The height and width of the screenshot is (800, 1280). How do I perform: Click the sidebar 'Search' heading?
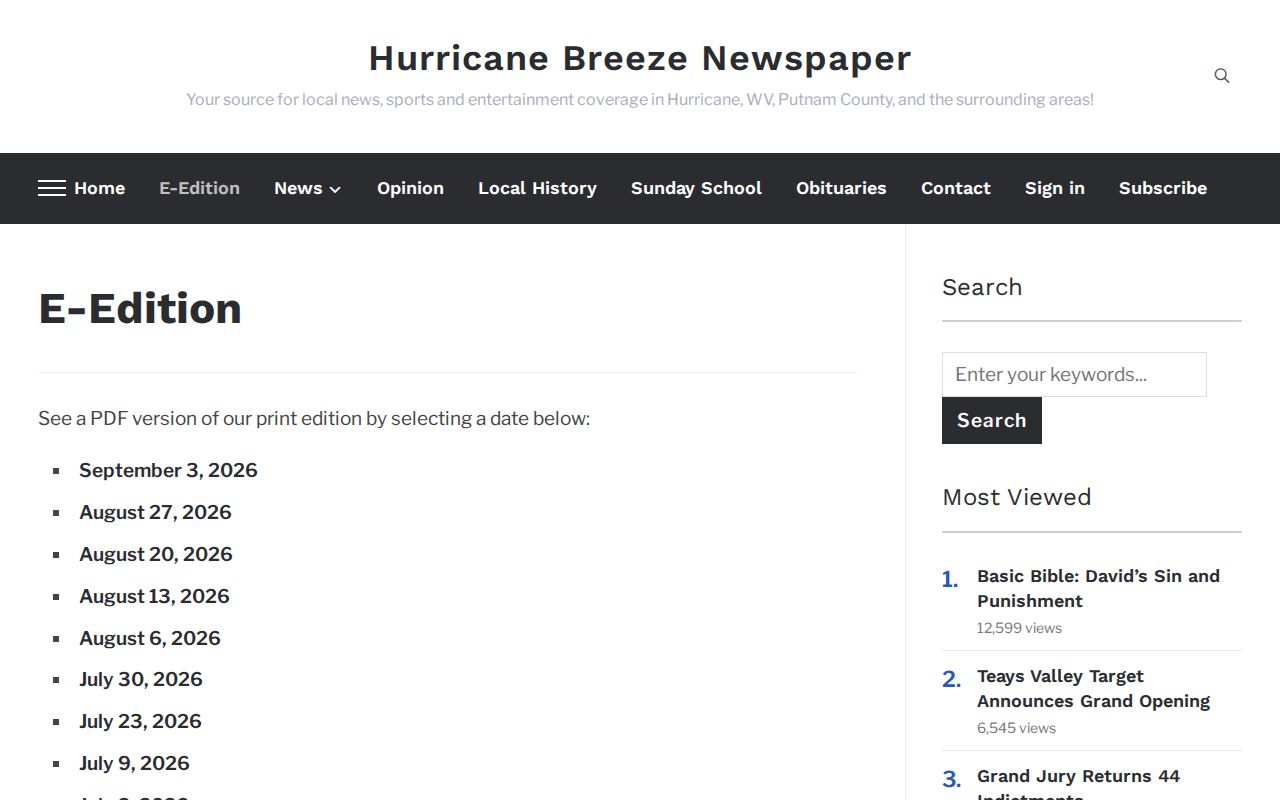(x=982, y=287)
